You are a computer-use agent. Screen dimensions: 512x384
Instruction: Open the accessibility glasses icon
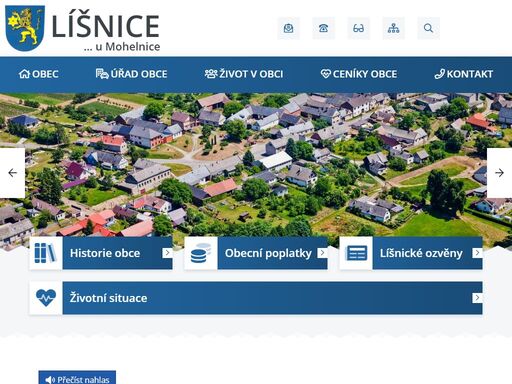coord(358,28)
